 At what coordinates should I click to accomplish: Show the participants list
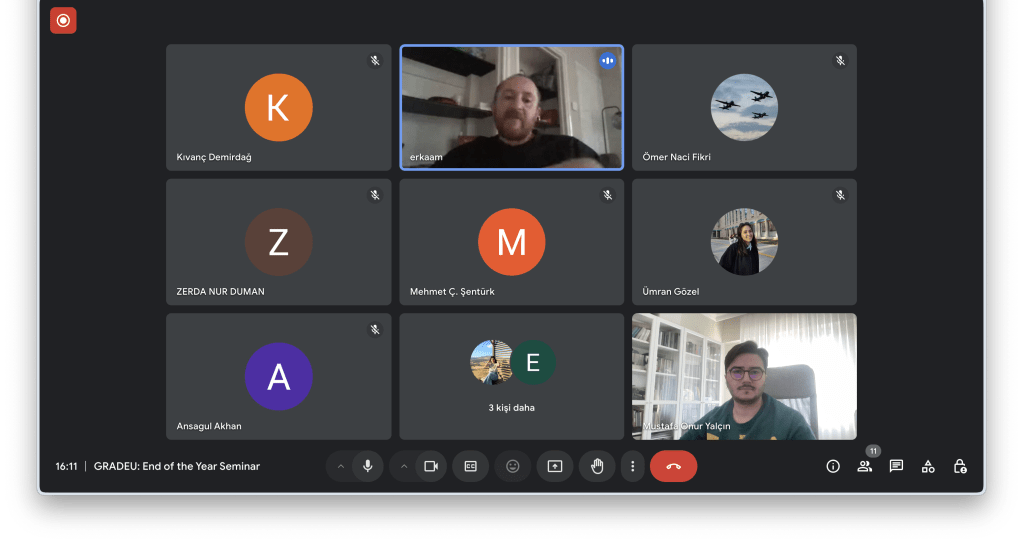coord(864,466)
